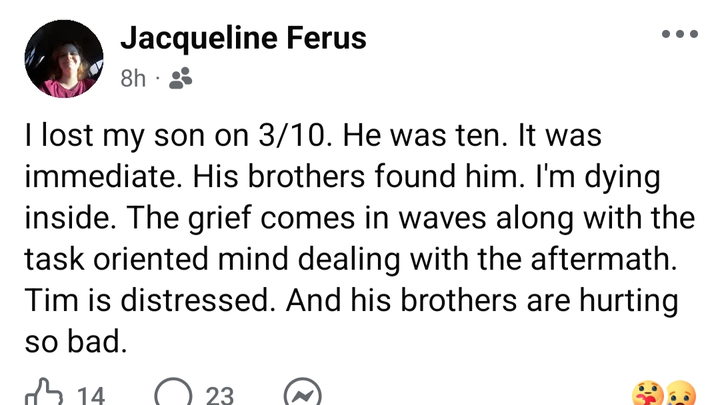
Task: Click the words 'so bad.' ending the post
Action: pos(76,341)
